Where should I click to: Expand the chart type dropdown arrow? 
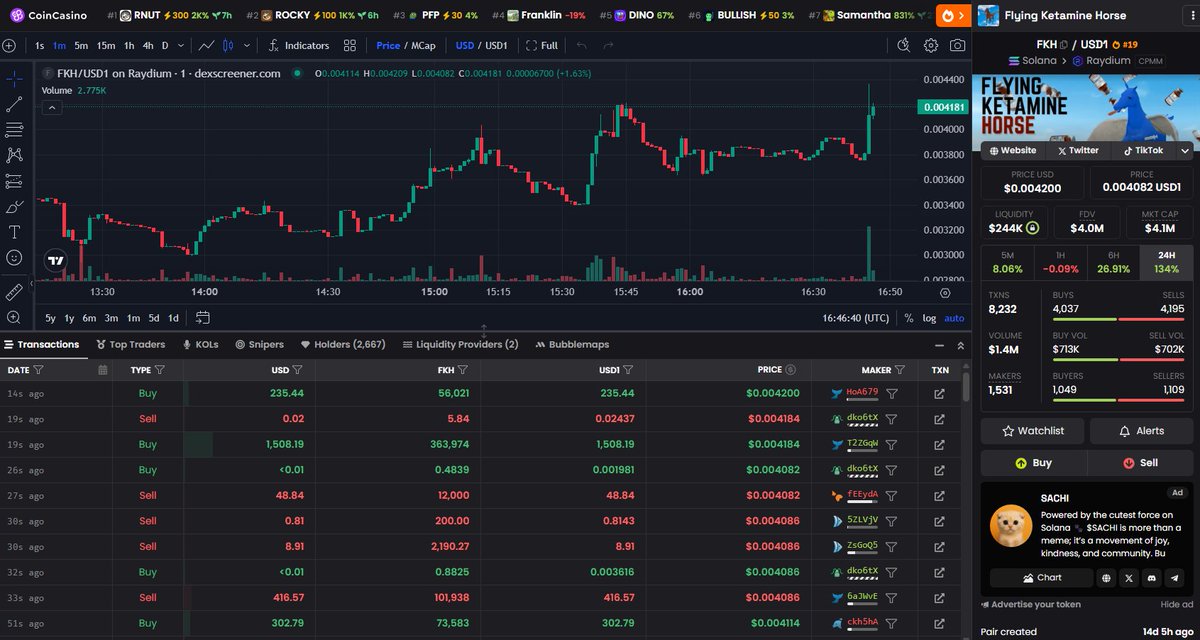246,45
